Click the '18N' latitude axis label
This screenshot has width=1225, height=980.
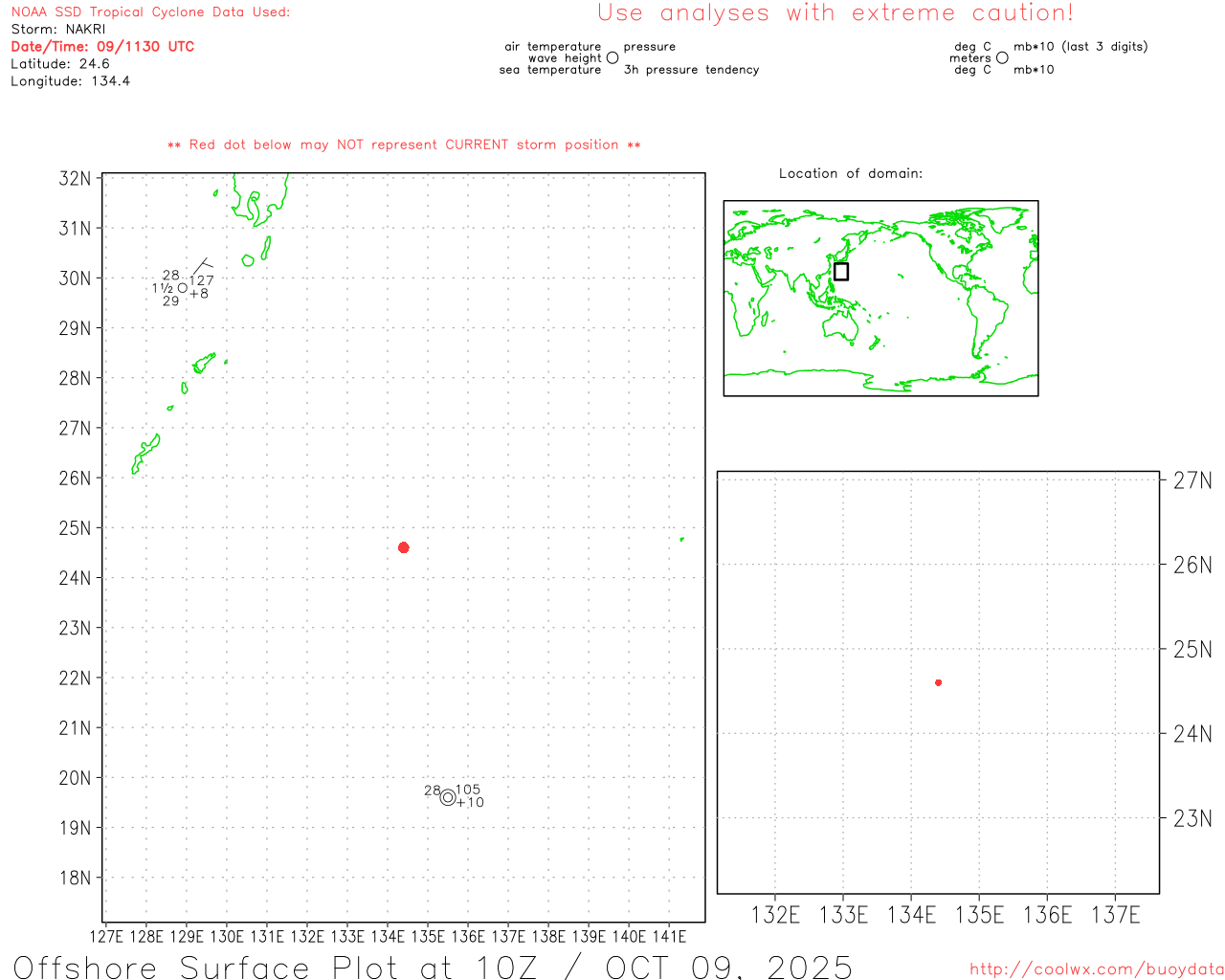pos(76,879)
